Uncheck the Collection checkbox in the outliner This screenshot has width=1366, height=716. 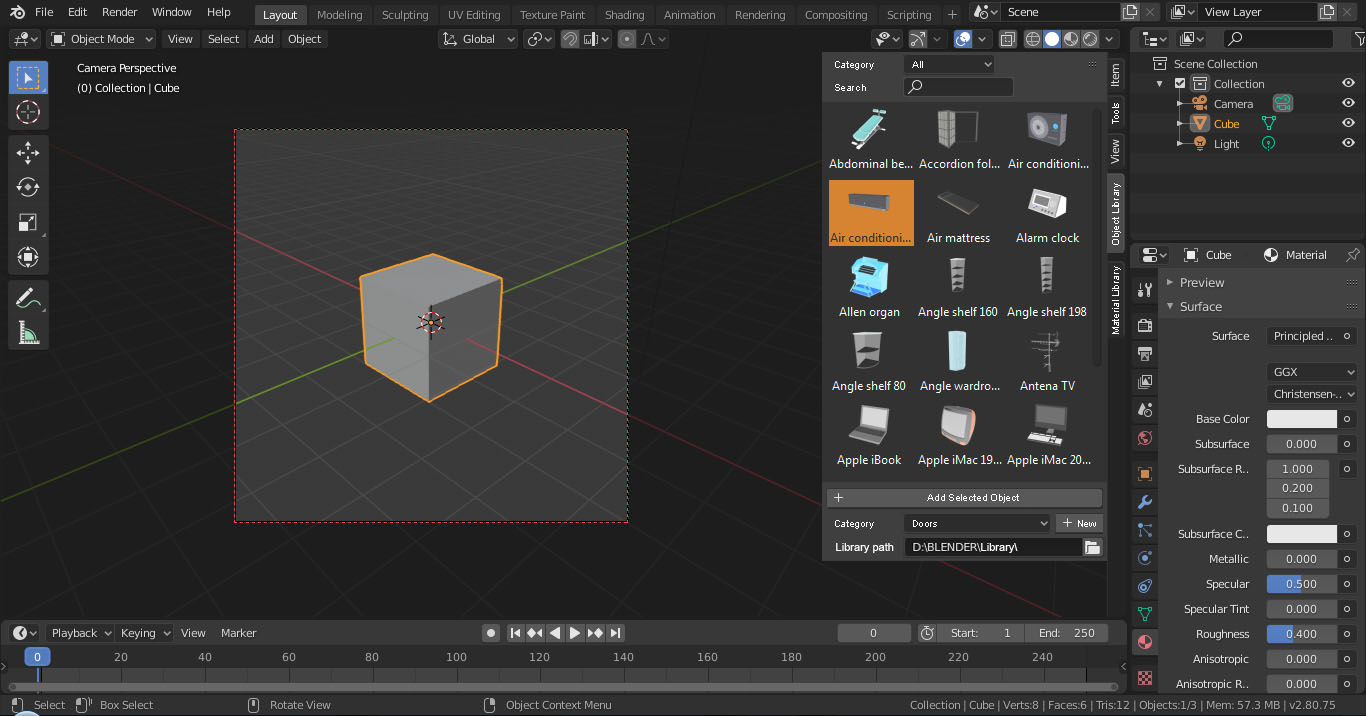click(x=1180, y=83)
